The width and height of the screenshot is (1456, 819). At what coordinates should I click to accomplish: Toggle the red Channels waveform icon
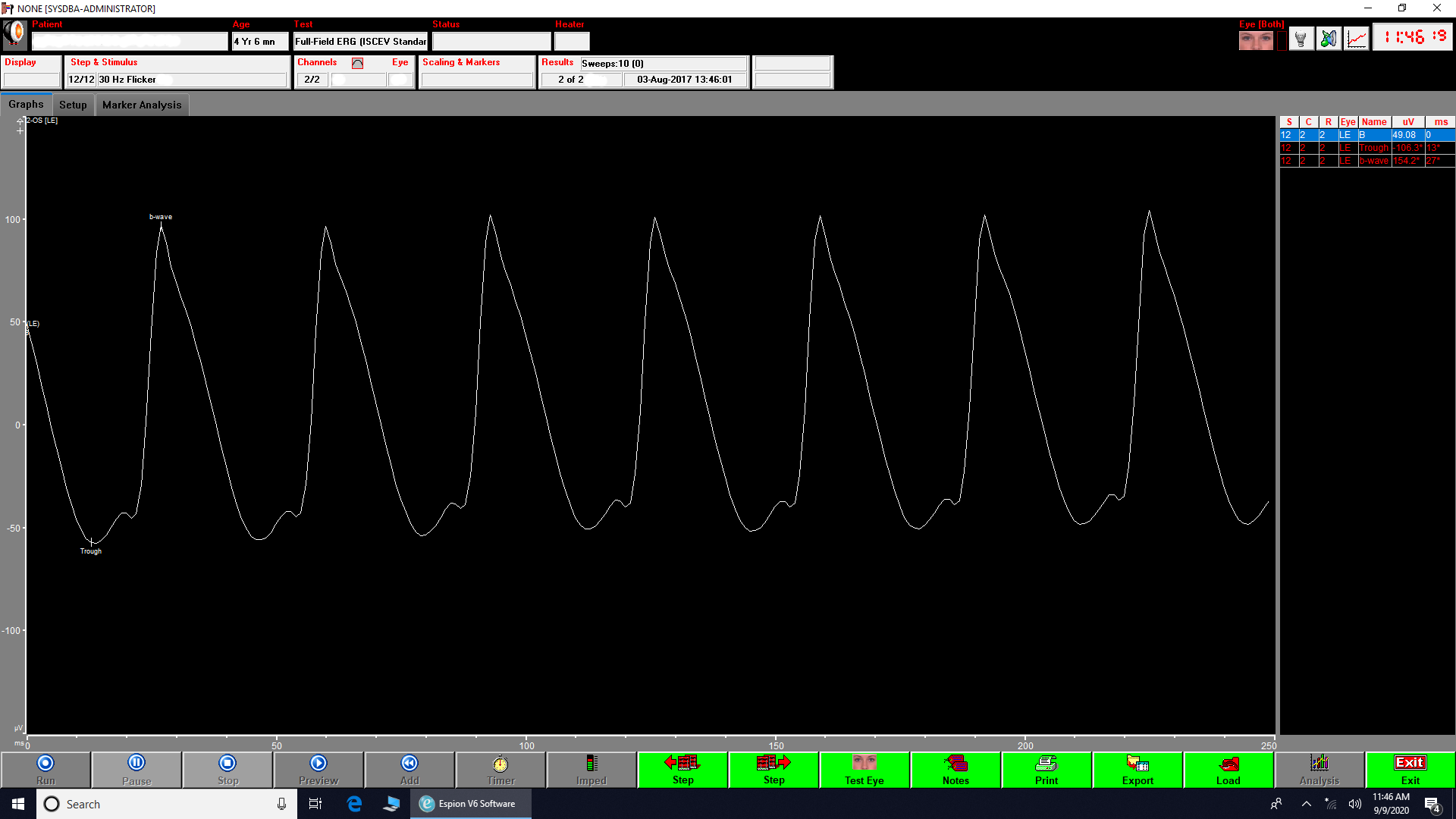(x=357, y=63)
